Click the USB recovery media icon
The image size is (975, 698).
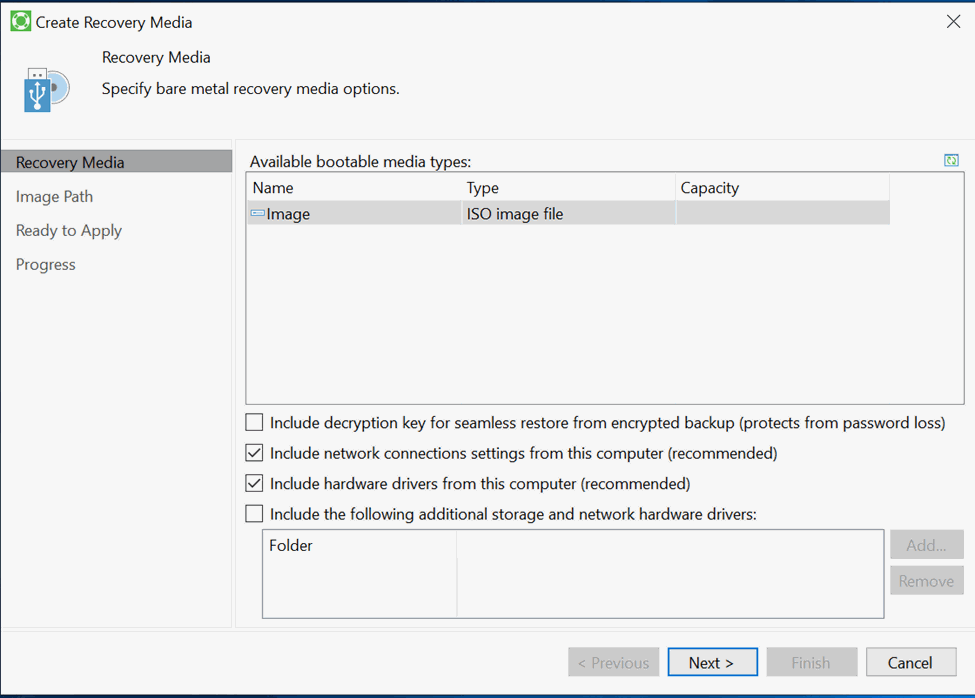[46, 90]
